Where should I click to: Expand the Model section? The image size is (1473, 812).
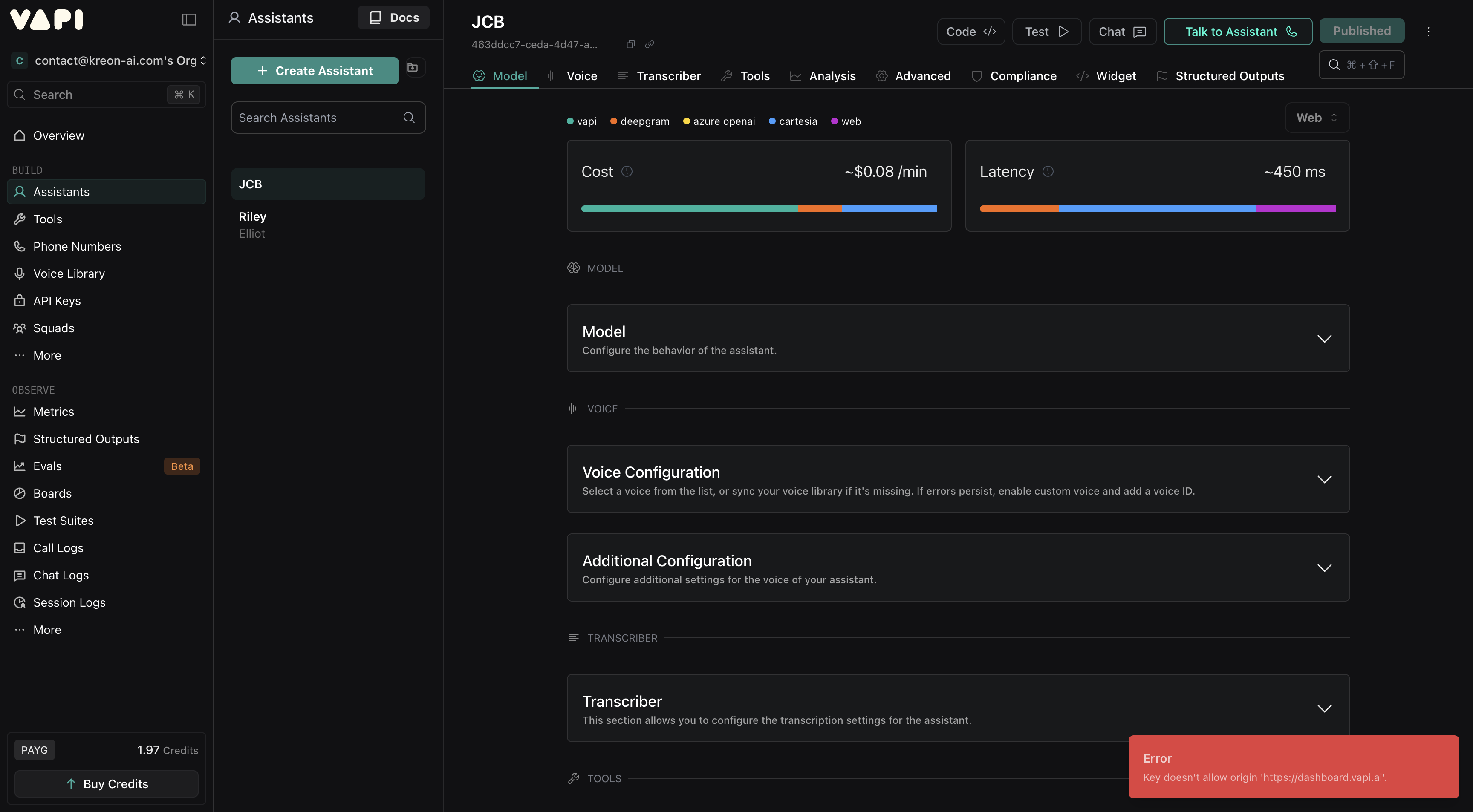[x=1324, y=338]
